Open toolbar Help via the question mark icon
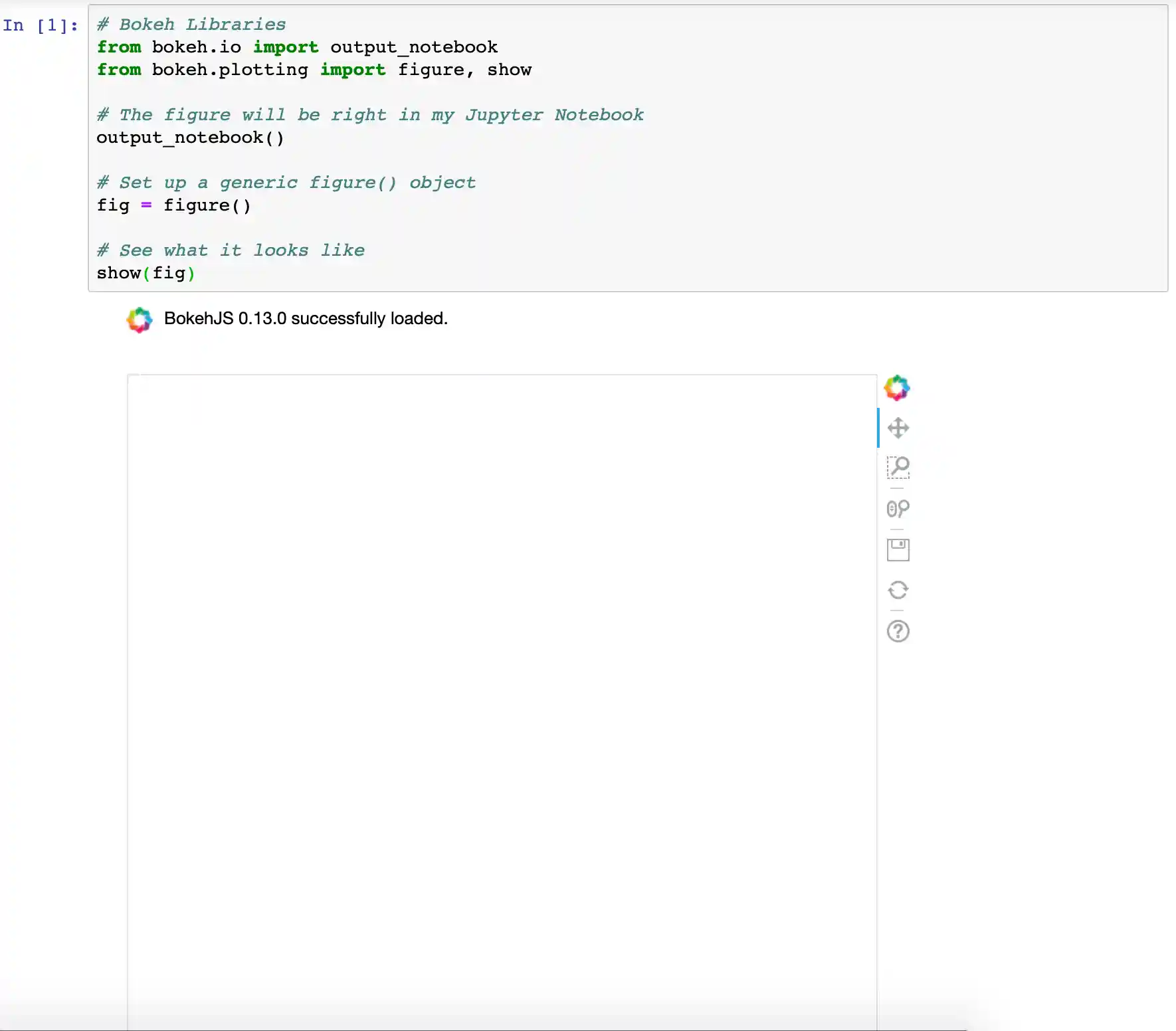1176x1031 pixels. [898, 631]
